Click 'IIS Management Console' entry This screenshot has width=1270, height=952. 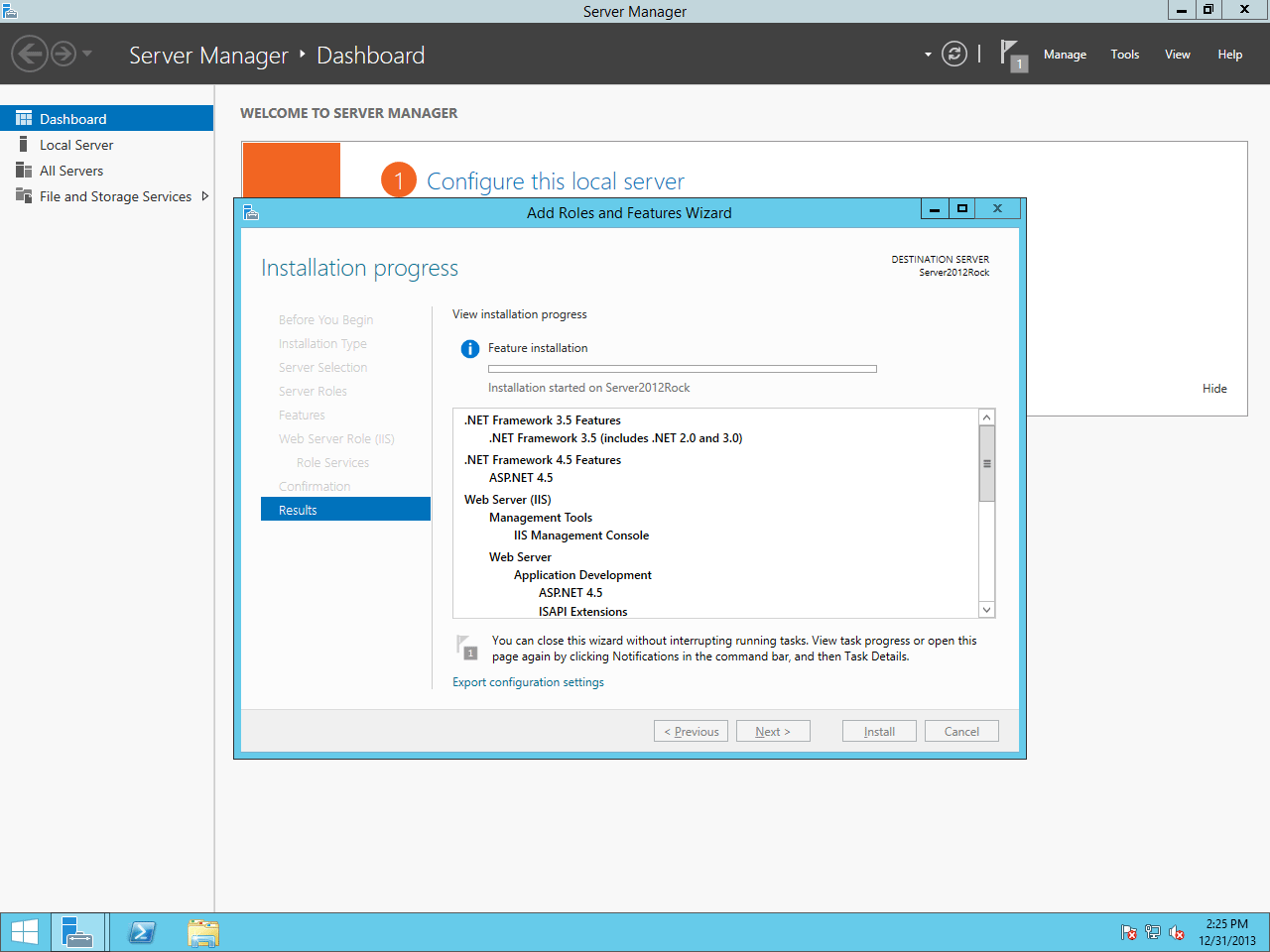click(x=580, y=535)
